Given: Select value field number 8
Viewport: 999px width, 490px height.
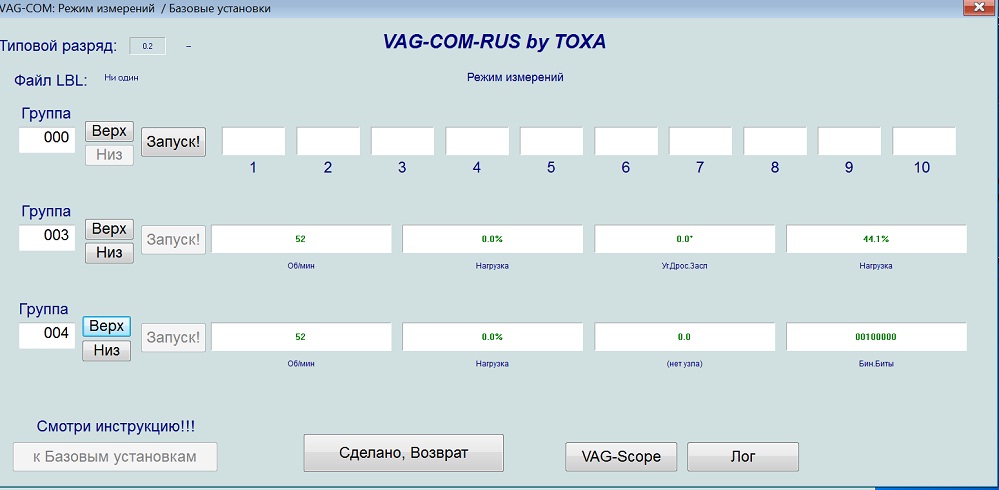Looking at the screenshot, I should 775,141.
